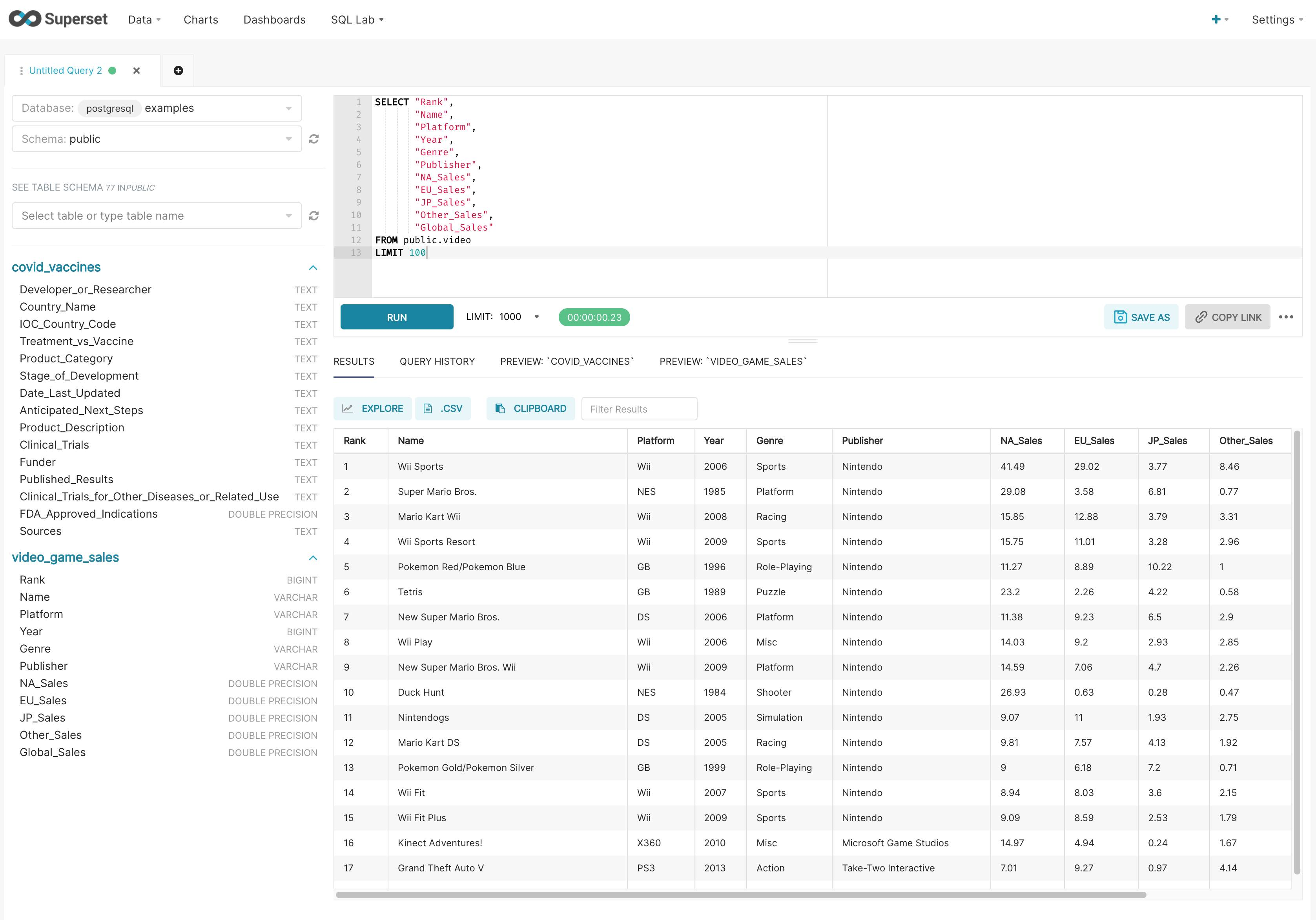Toggle the add new query tab icon
The height and width of the screenshot is (920, 1316).
179,70
